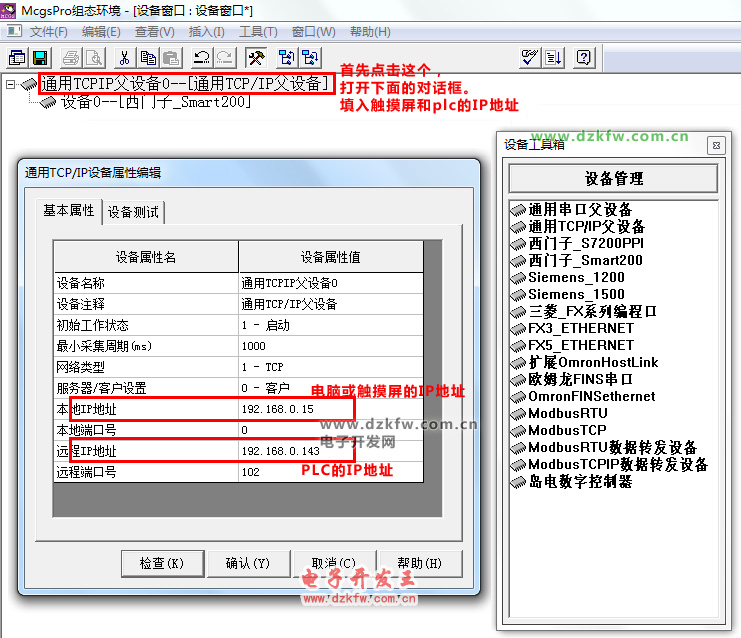
Task: Click the Redo toolbar icon
Action: coord(225,58)
